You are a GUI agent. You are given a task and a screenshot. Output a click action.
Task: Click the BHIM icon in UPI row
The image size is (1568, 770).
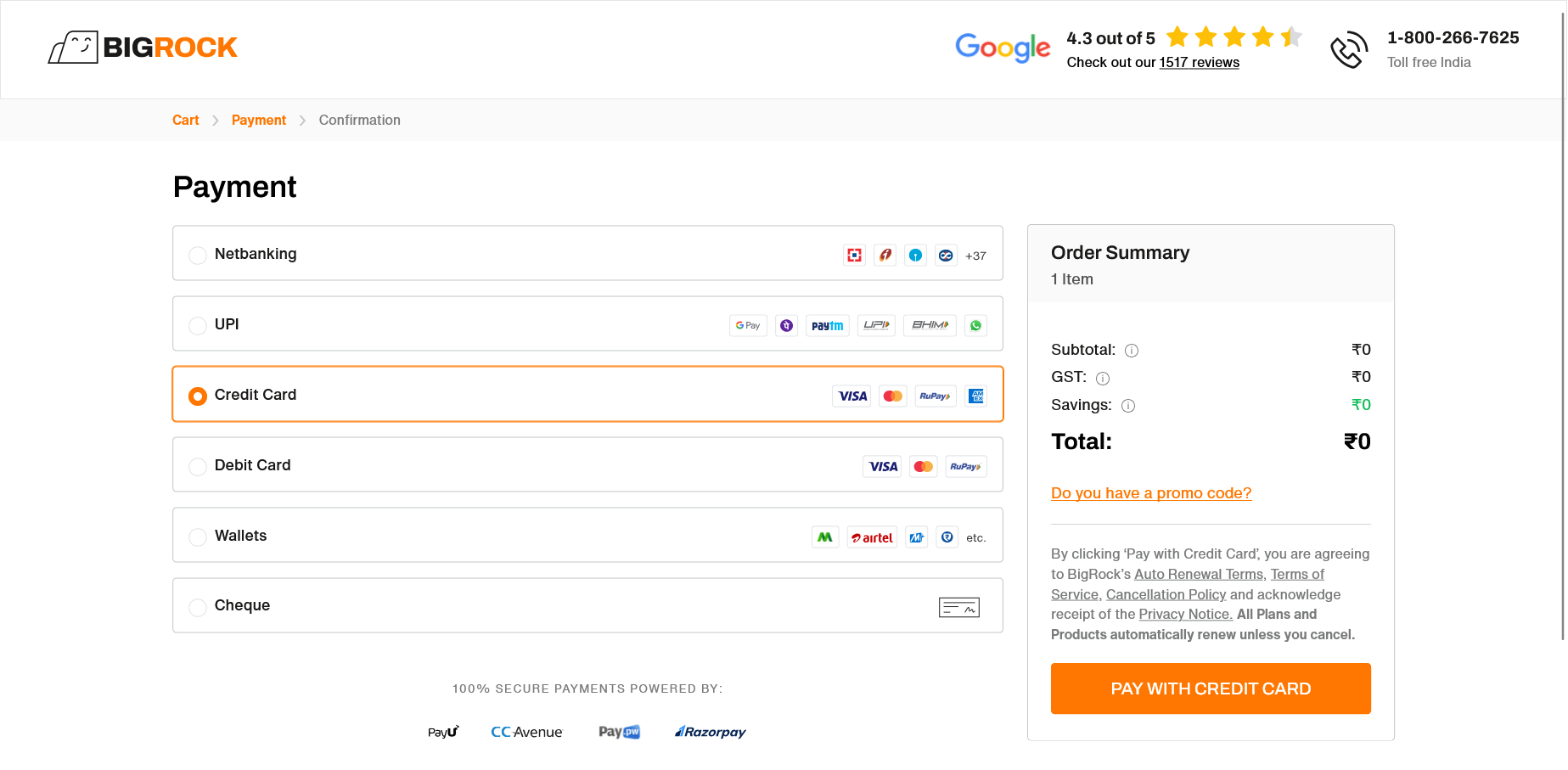coord(930,326)
